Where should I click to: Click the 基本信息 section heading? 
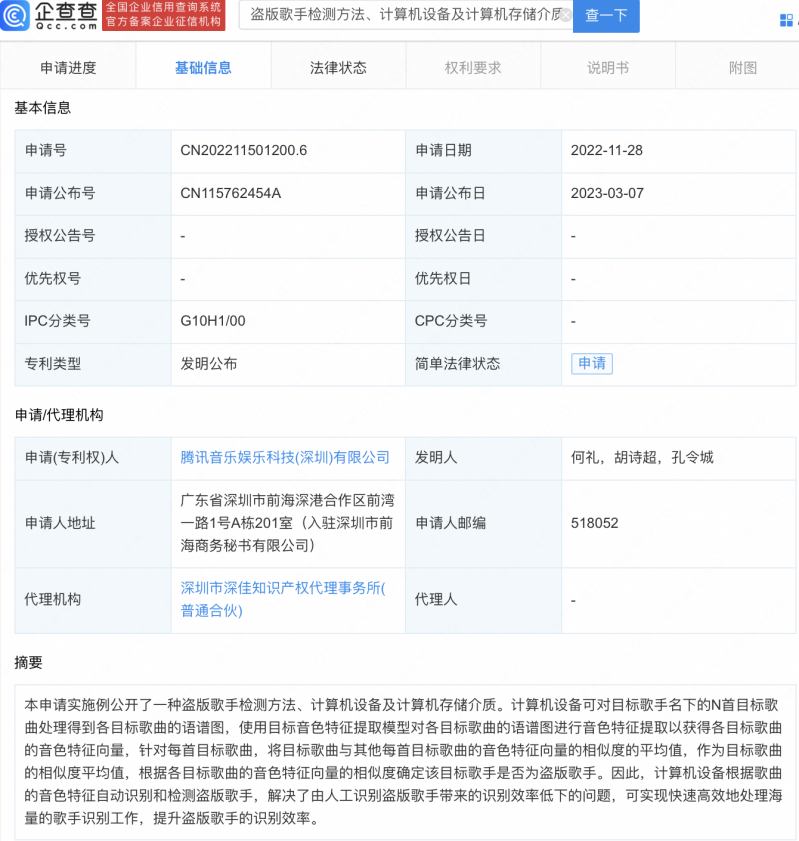42,108
